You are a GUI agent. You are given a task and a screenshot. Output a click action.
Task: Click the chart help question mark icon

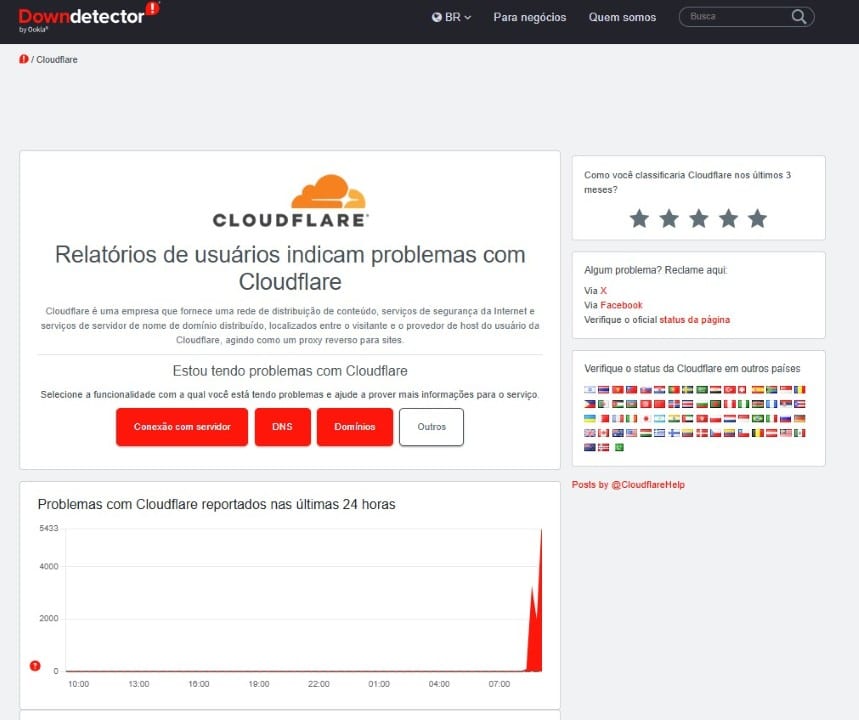[35, 666]
